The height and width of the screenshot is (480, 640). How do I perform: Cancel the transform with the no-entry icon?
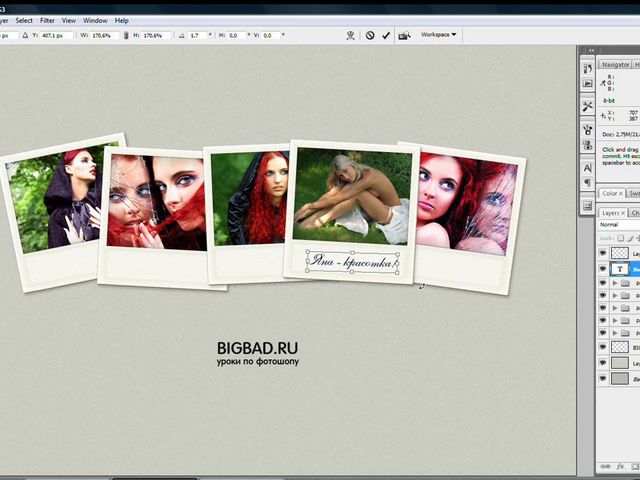[x=370, y=36]
